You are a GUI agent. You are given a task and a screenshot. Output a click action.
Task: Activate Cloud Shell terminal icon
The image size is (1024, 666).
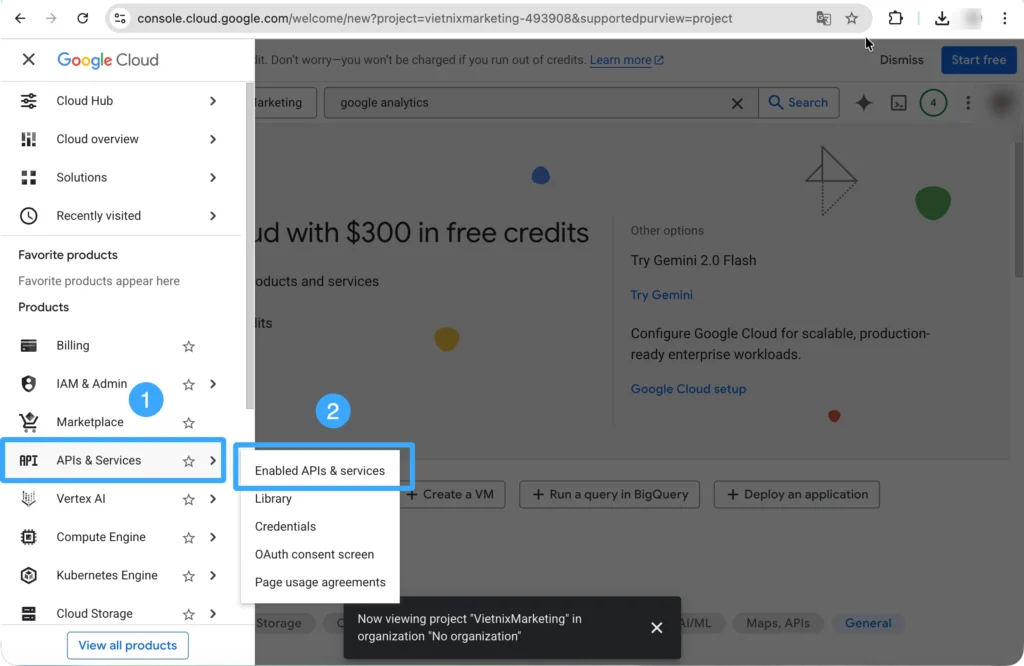pyautogui.click(x=899, y=103)
